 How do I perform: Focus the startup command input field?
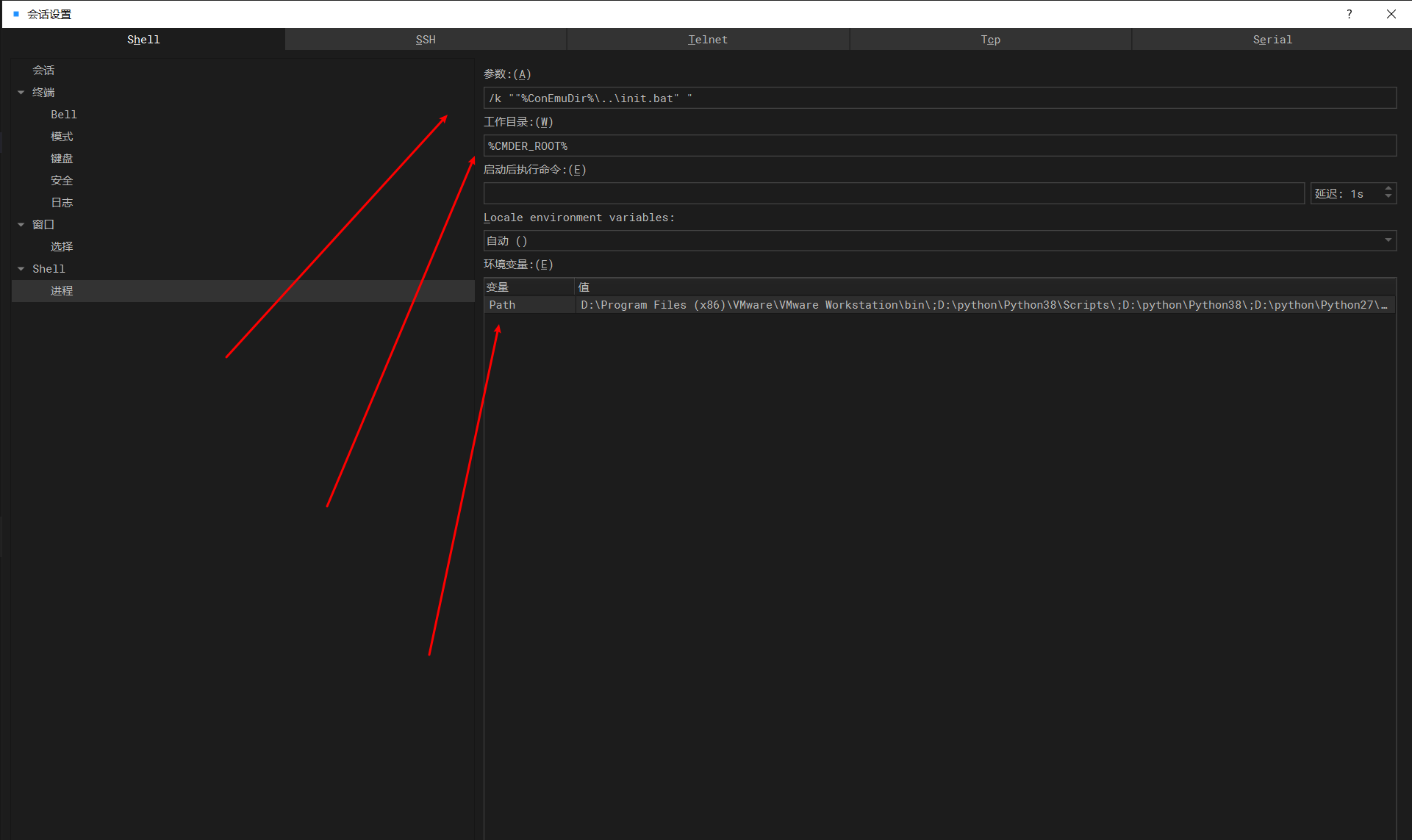[x=893, y=193]
